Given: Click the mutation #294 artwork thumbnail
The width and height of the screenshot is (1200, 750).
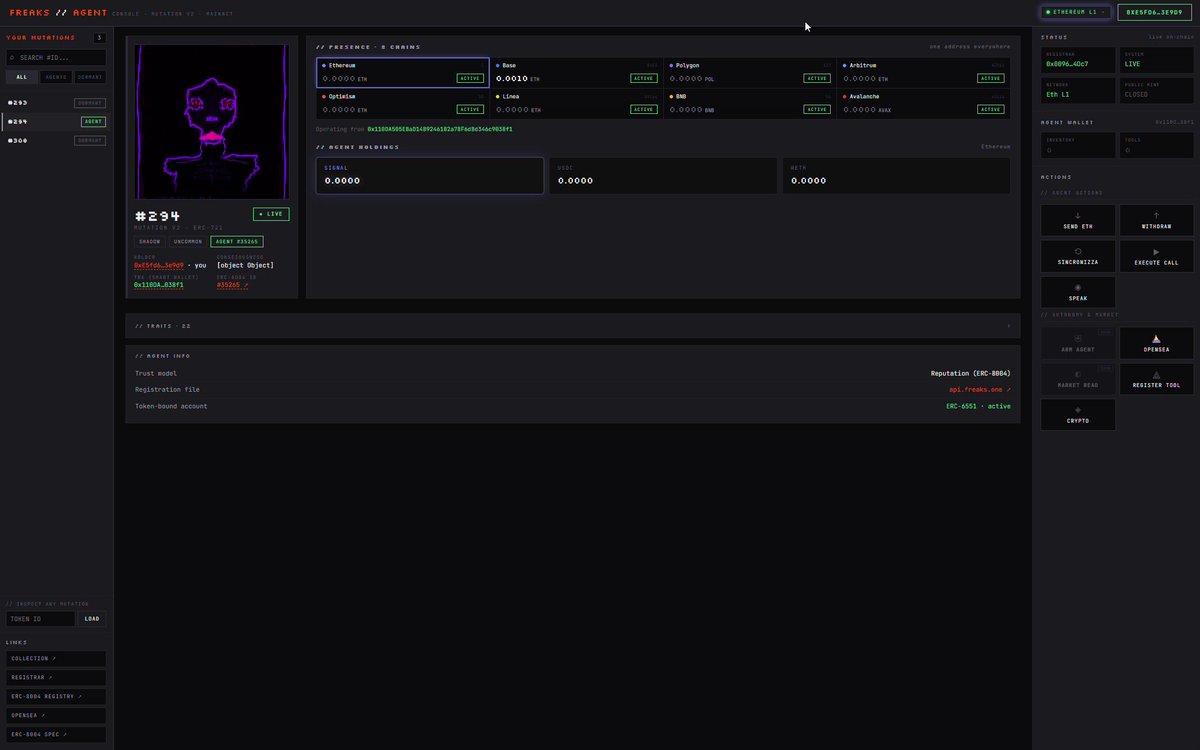Looking at the screenshot, I should 212,121.
